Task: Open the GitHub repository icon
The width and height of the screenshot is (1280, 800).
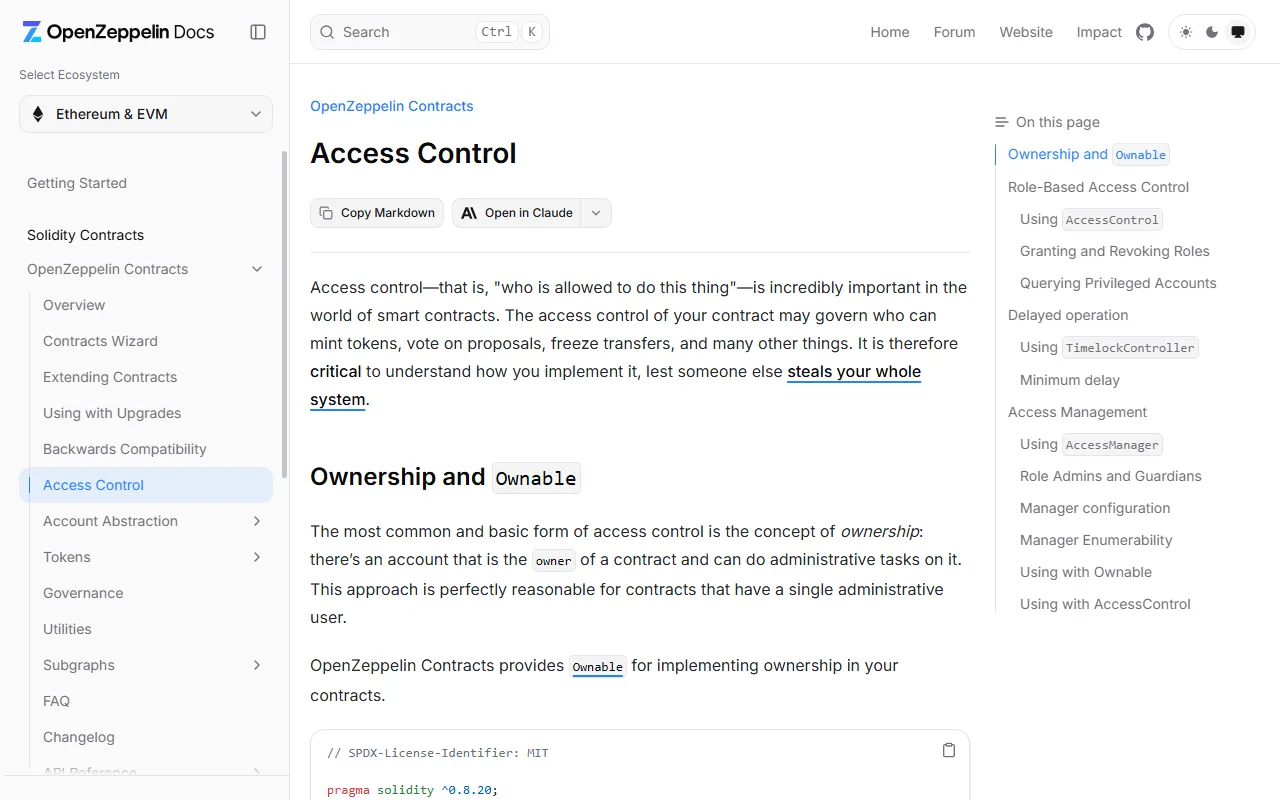Action: coord(1145,32)
